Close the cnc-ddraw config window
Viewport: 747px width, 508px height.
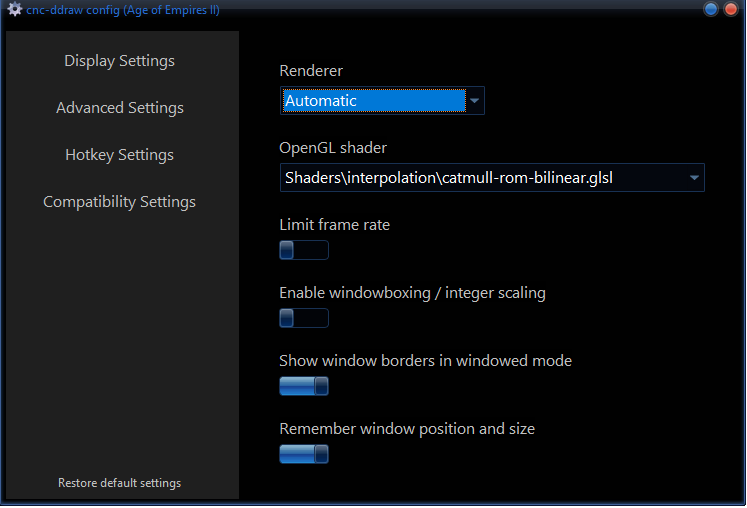(x=730, y=10)
